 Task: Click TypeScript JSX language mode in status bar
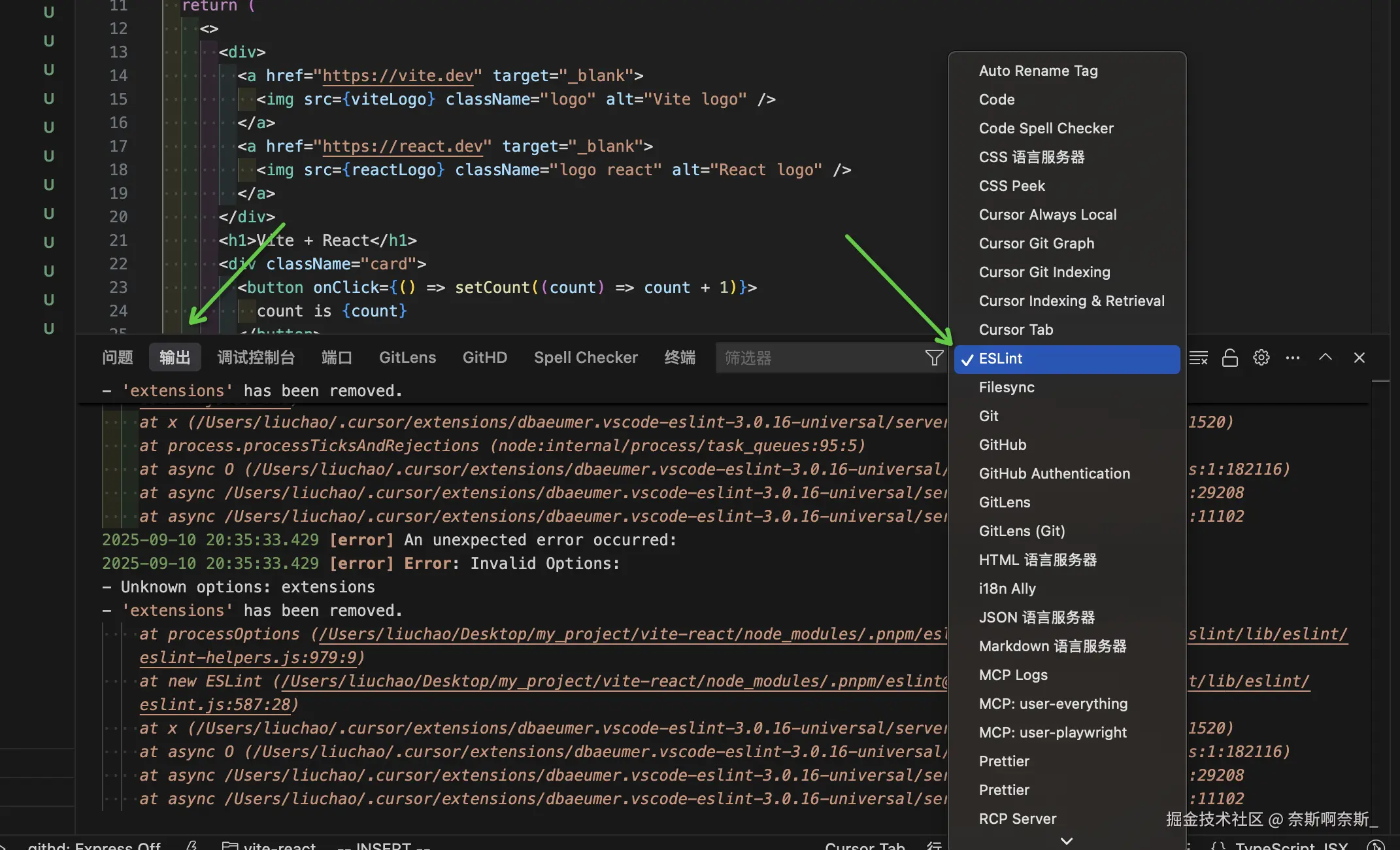[x=1291, y=845]
